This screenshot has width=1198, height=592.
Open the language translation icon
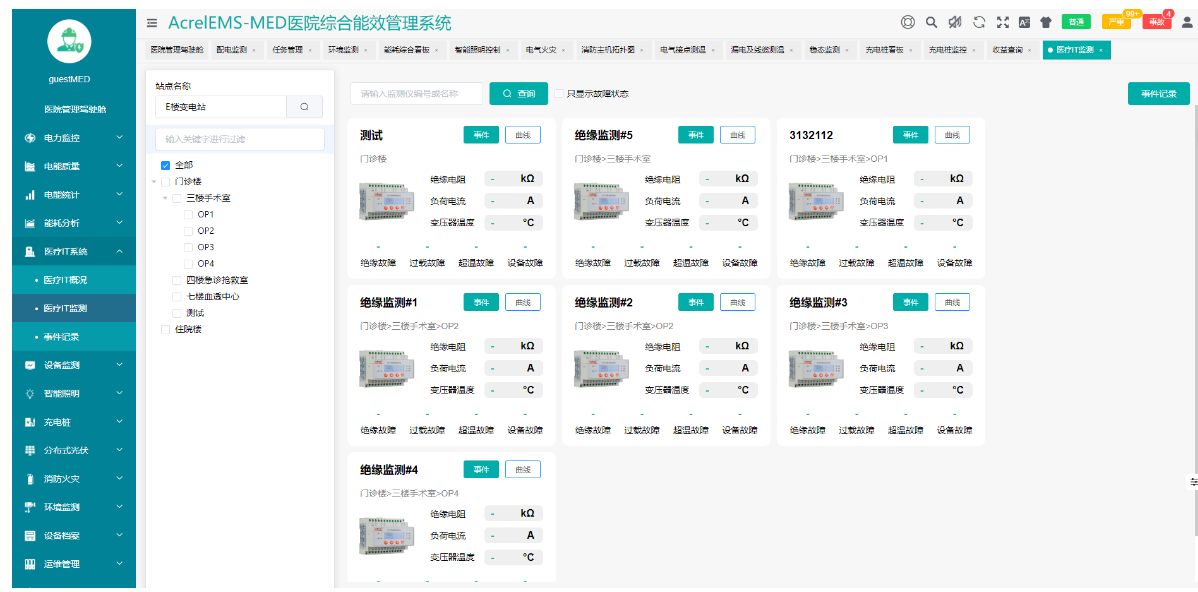tap(1024, 22)
